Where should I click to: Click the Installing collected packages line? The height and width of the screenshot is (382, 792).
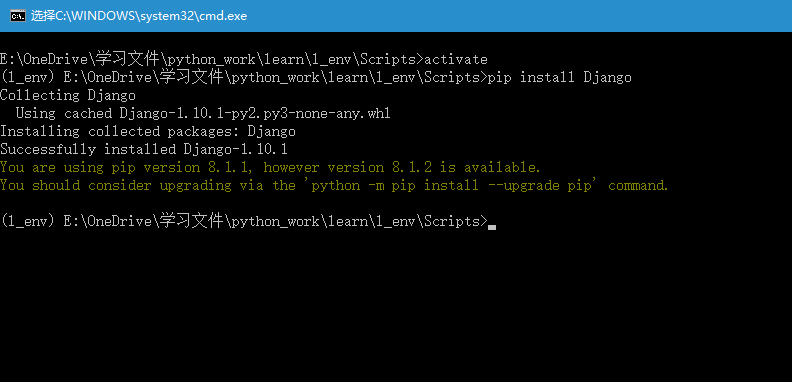click(x=148, y=132)
